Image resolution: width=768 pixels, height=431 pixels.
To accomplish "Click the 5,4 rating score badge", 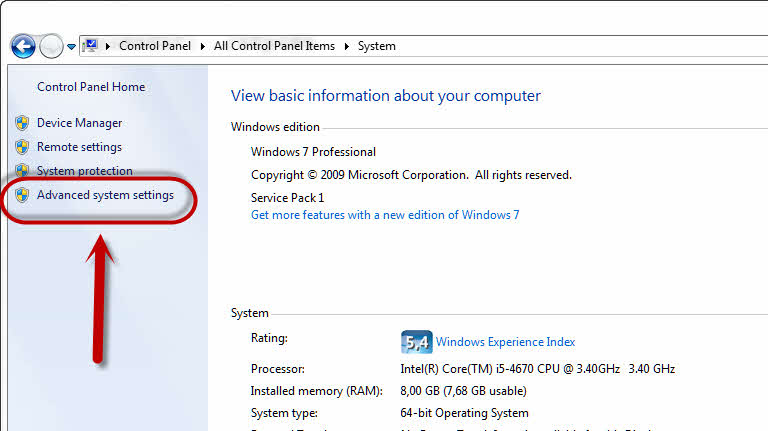I will [416, 342].
